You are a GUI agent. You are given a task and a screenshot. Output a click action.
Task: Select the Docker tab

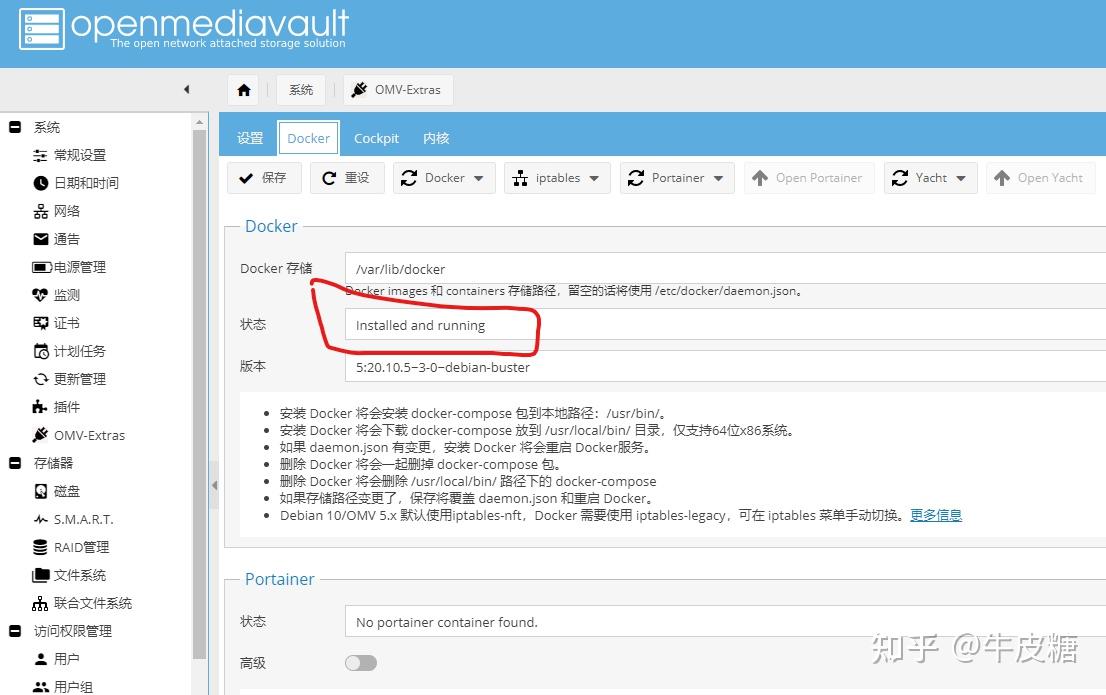coord(308,138)
